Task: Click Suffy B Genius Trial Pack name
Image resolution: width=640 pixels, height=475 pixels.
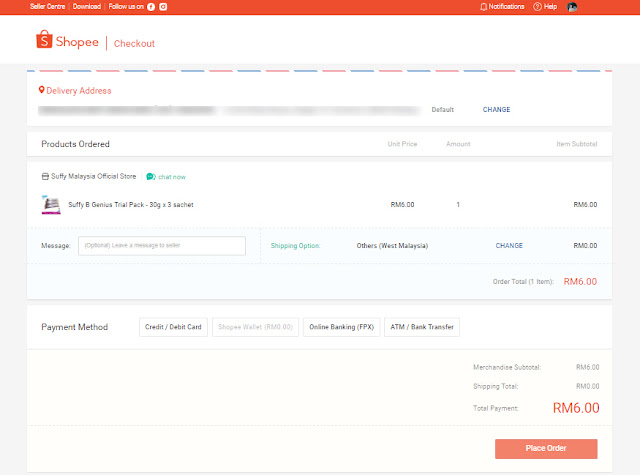Action: click(x=131, y=204)
